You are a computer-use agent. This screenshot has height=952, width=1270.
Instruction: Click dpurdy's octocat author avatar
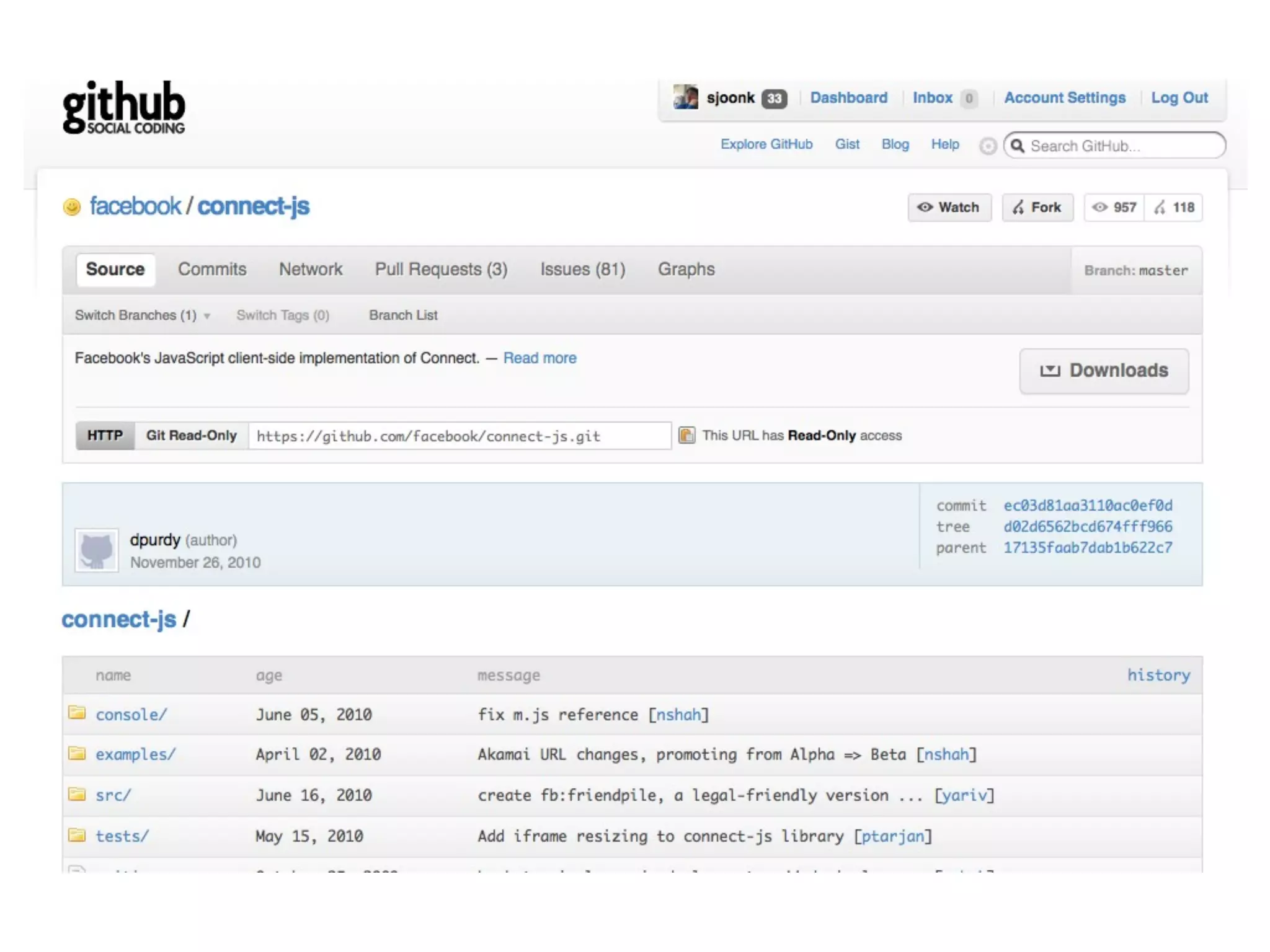(97, 550)
